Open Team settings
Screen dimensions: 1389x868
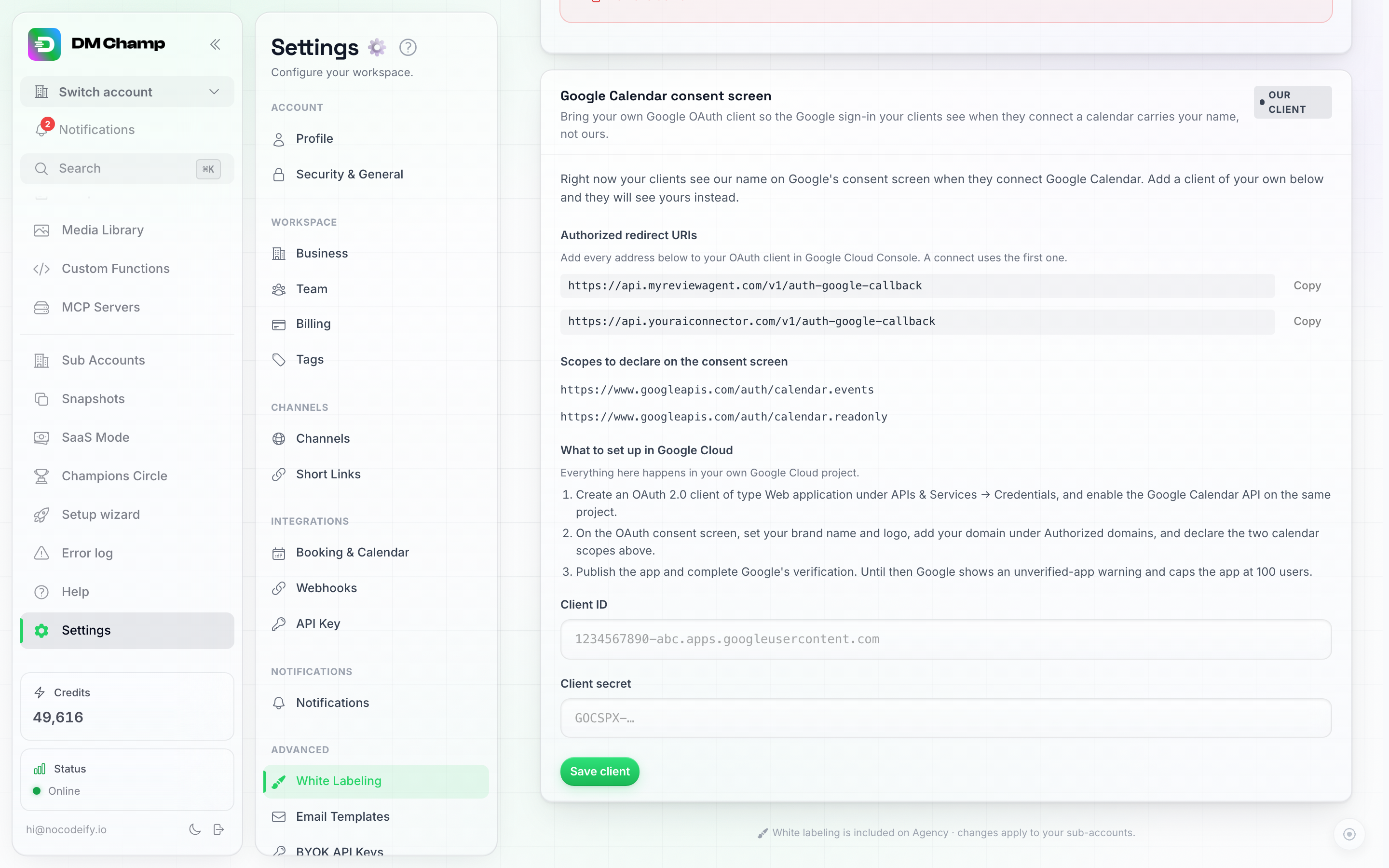click(x=376, y=289)
